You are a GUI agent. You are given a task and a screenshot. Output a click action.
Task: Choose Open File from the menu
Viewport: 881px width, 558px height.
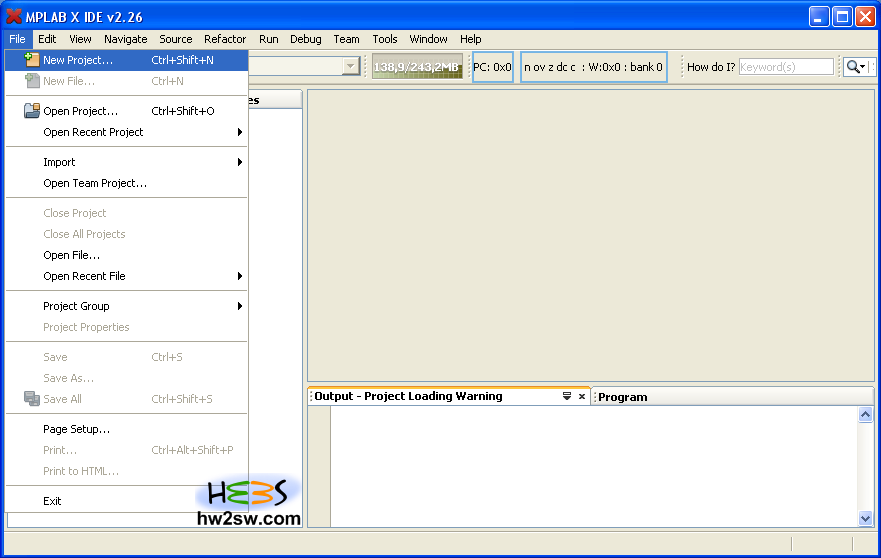point(127,255)
